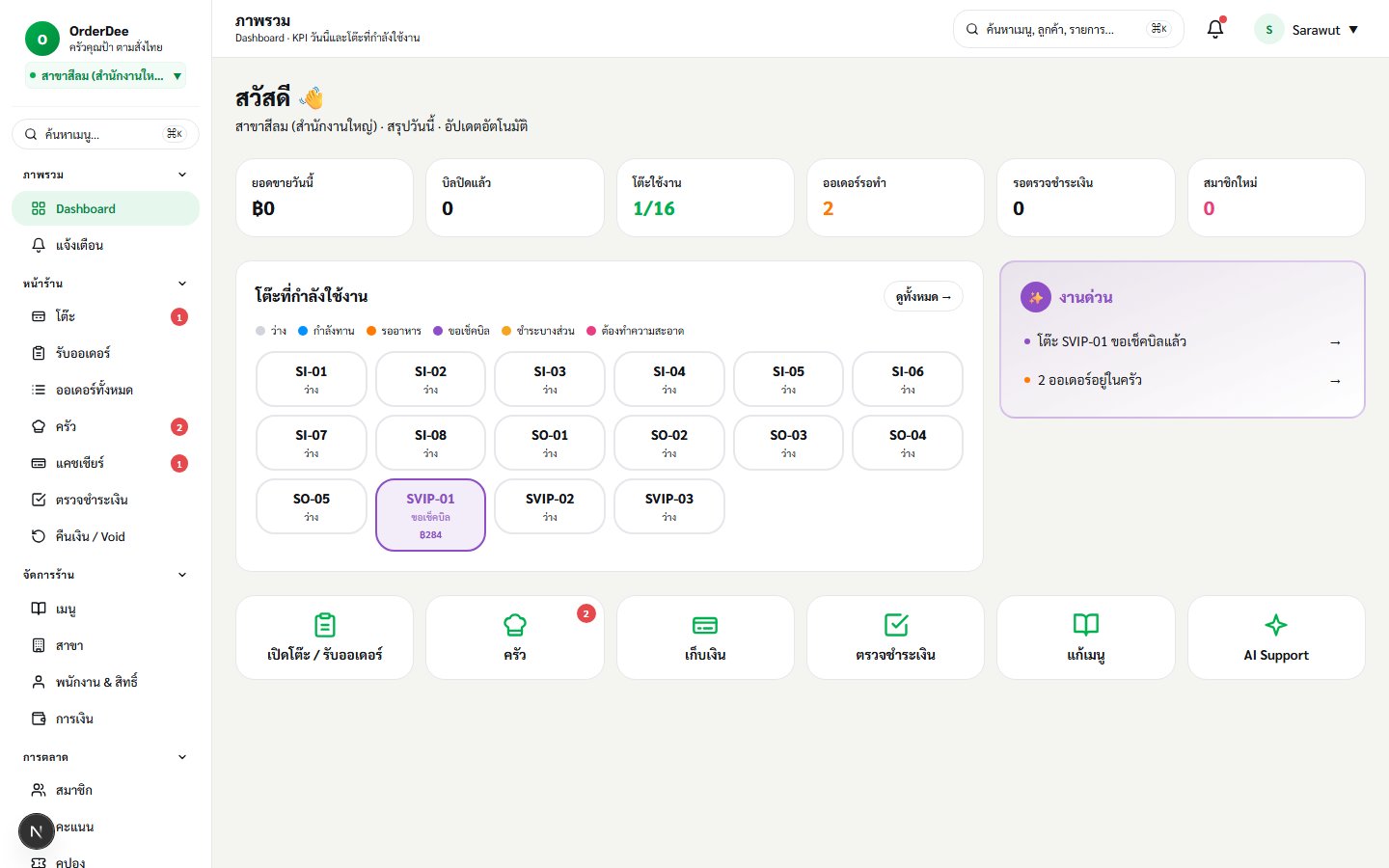Viewport: 1389px width, 868px height.
Task: Focus the sidebar ค้นหาเมนู search field
Action: (105, 134)
